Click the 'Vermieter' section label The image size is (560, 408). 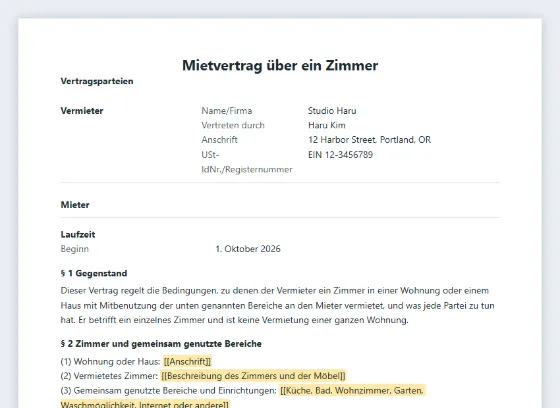point(82,111)
